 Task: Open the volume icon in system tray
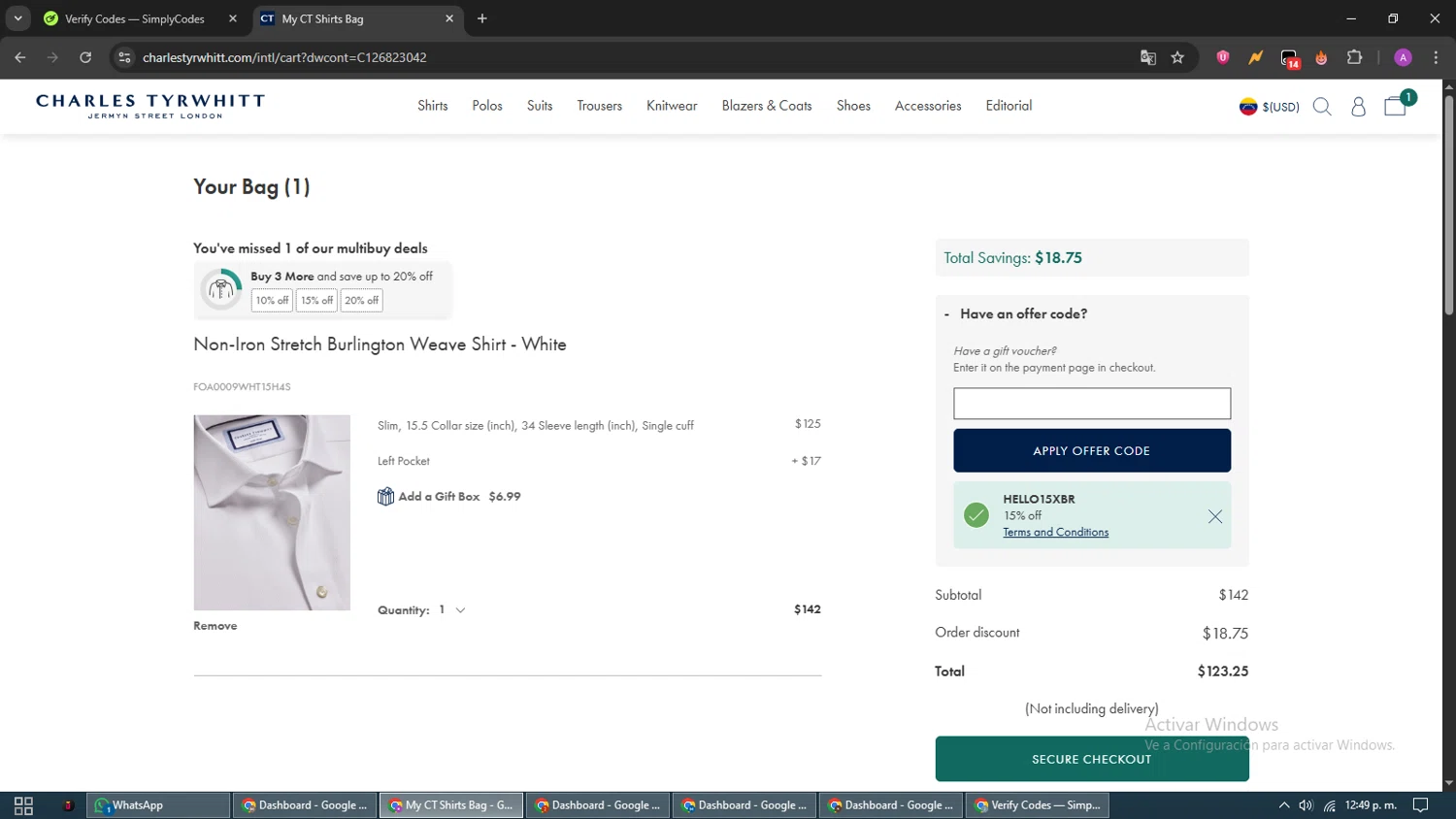tap(1306, 805)
